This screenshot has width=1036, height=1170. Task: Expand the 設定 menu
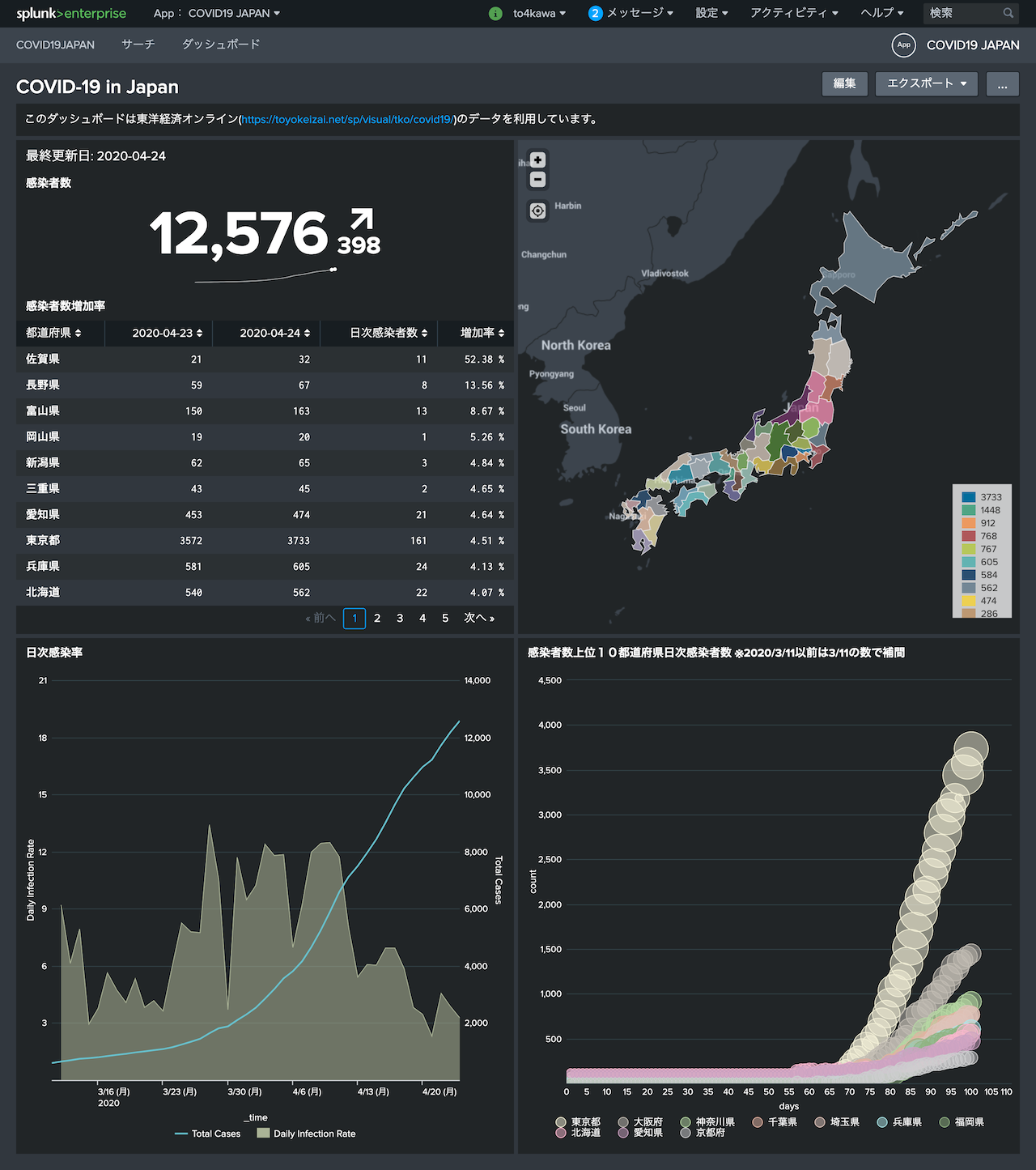tap(710, 13)
